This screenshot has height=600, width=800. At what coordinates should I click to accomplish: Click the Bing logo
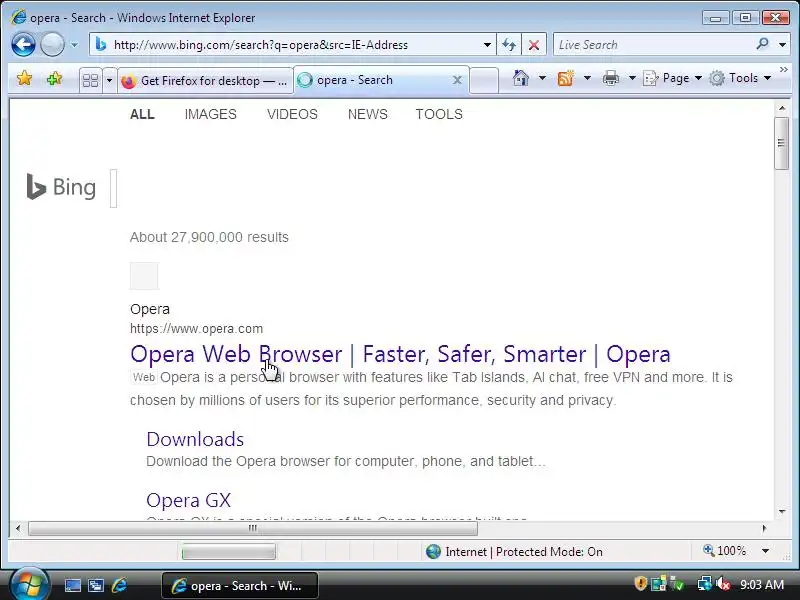(61, 187)
